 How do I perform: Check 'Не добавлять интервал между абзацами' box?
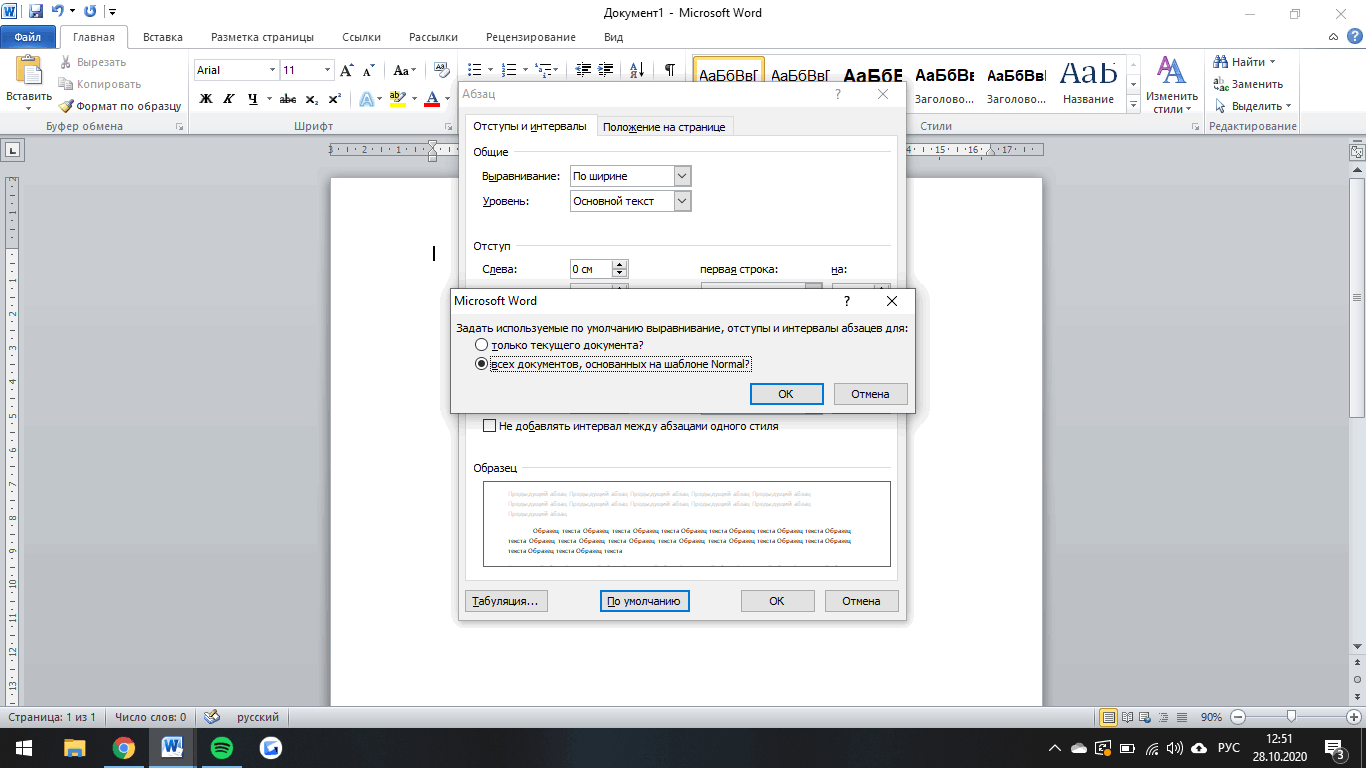click(x=489, y=426)
